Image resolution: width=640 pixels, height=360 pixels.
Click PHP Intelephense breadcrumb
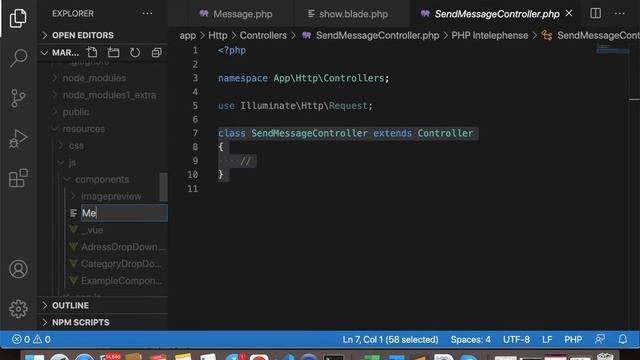[489, 36]
